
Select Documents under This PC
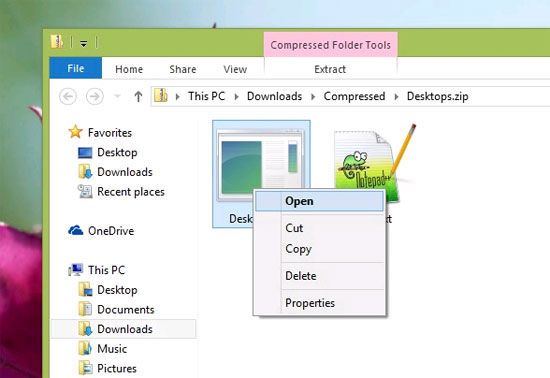tap(126, 309)
